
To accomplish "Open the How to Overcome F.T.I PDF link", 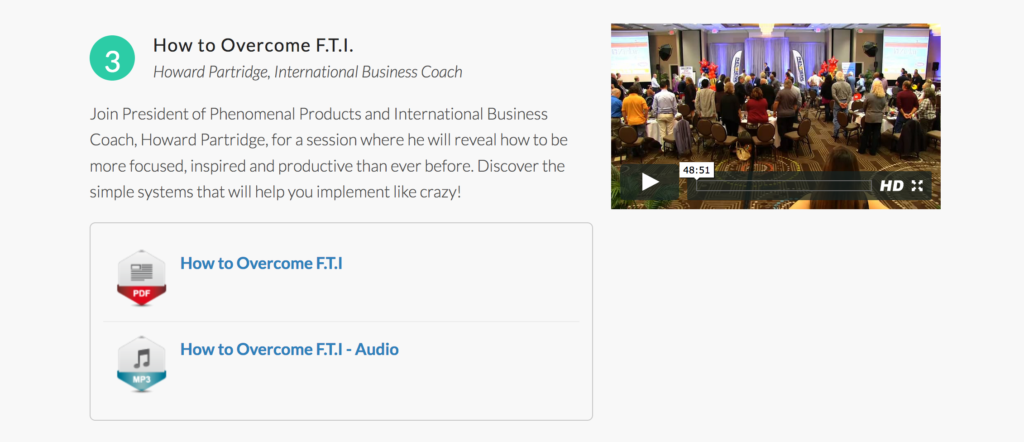I will [x=261, y=264].
